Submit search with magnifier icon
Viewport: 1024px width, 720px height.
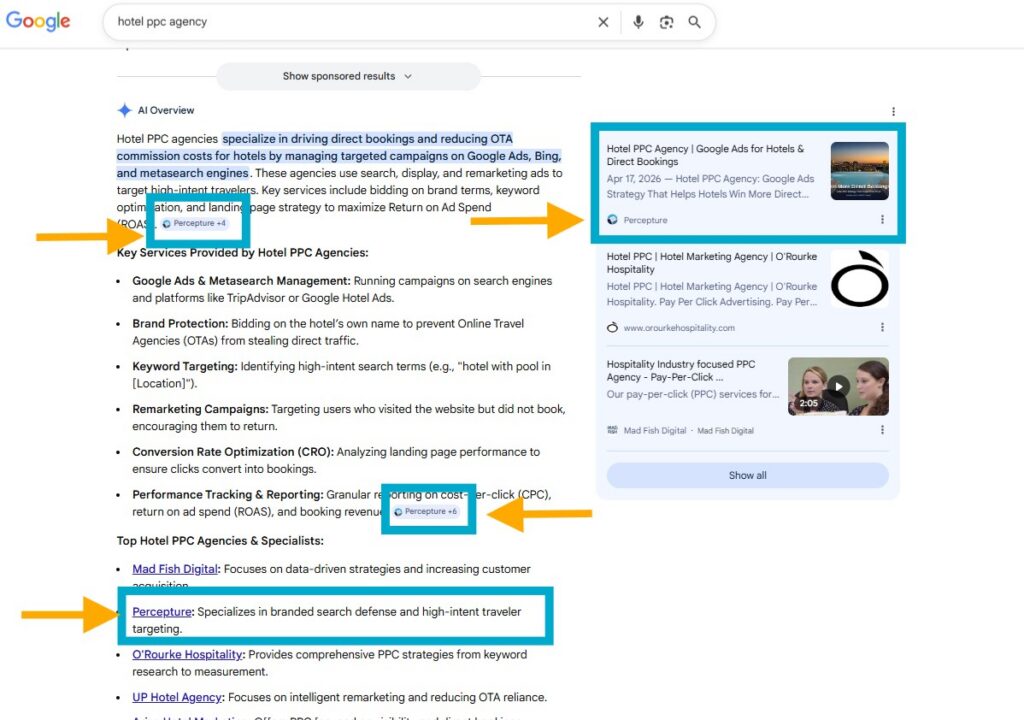[694, 22]
